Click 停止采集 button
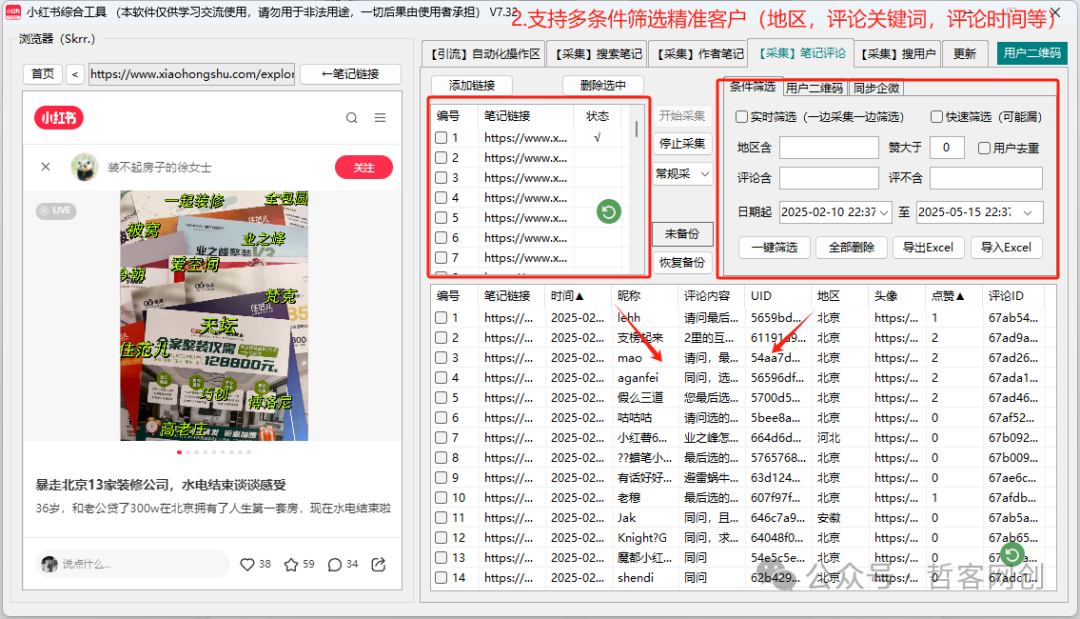1080x619 pixels. tap(682, 144)
